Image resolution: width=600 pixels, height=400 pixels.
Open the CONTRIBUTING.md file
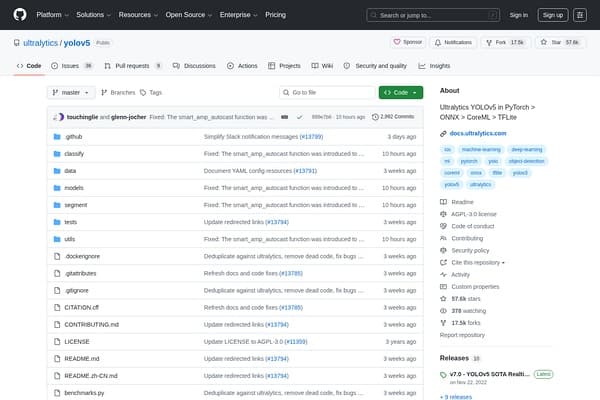click(91, 325)
